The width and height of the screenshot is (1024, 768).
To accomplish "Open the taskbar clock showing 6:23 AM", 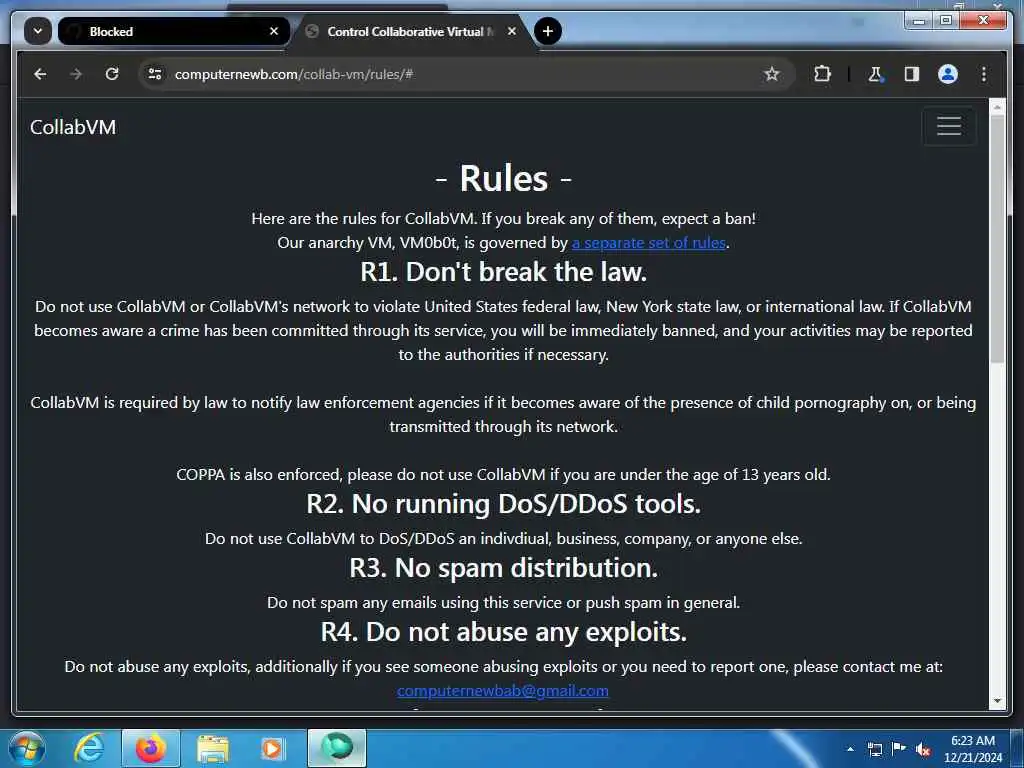I will tap(972, 748).
